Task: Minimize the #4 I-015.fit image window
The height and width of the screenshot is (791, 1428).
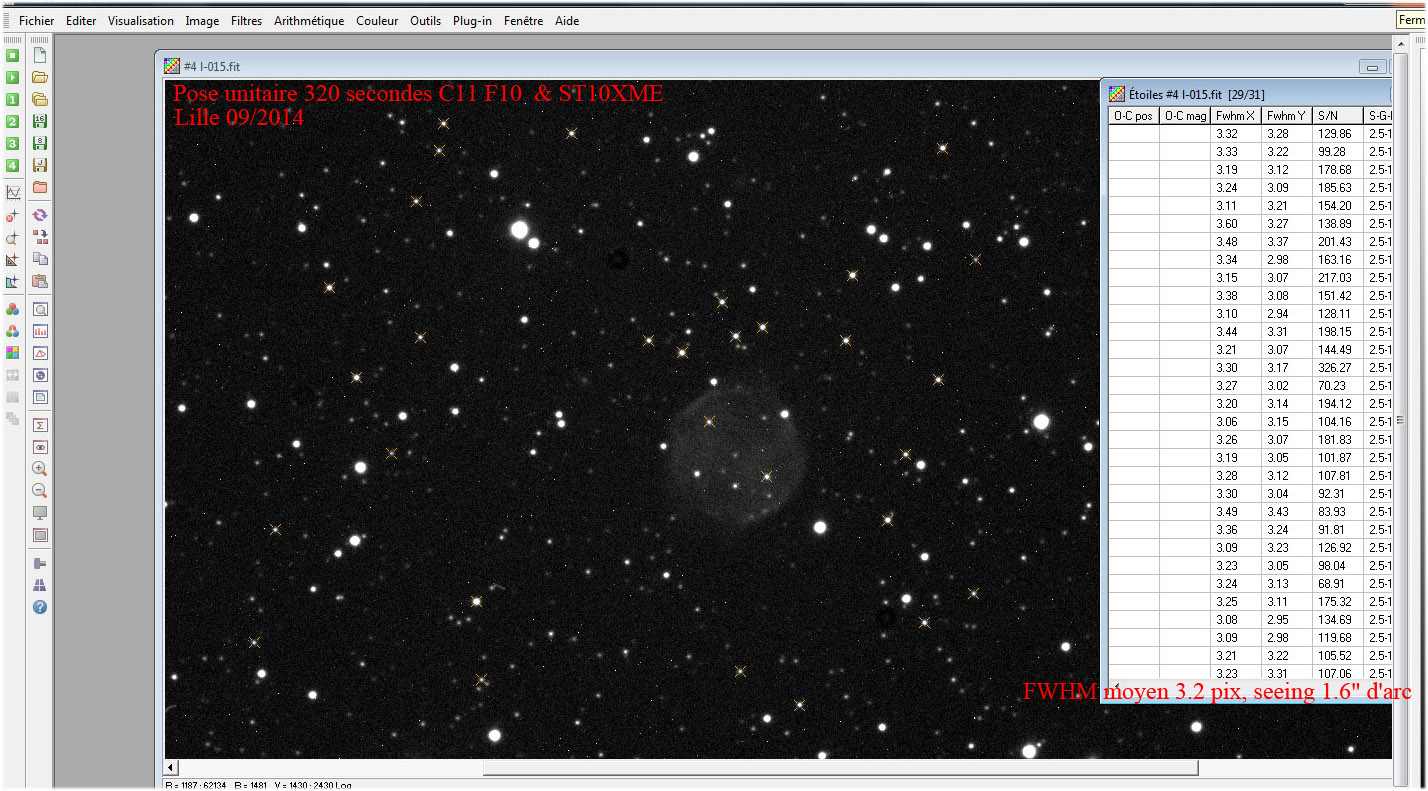Action: click(1372, 67)
